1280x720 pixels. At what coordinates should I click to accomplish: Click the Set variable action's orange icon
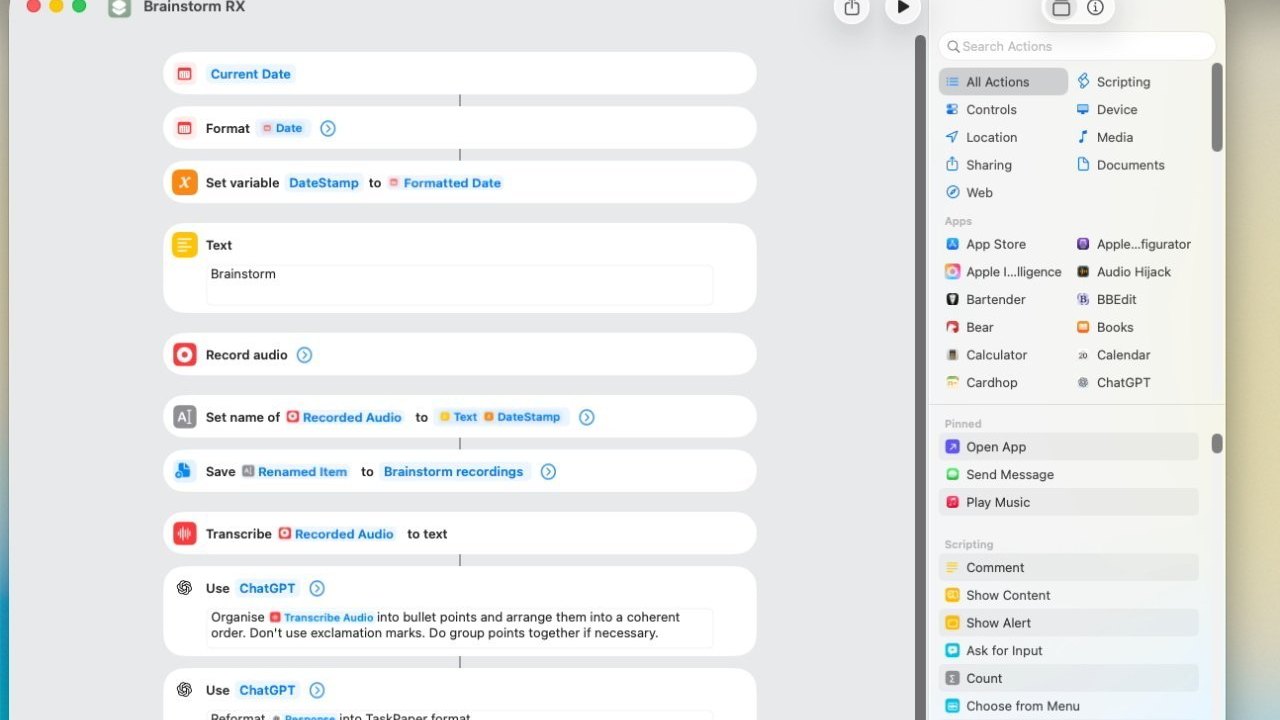(184, 183)
